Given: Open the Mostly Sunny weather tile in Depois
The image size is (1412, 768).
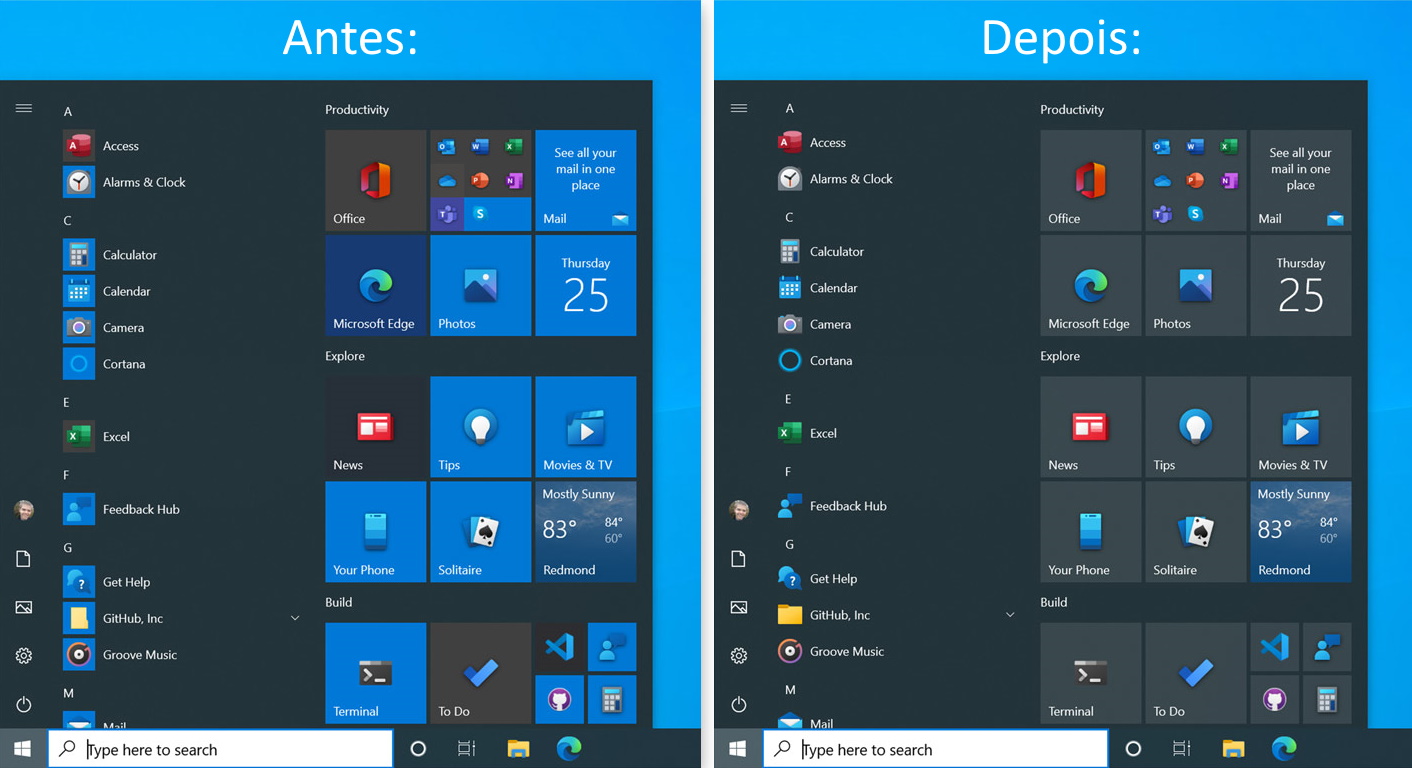Looking at the screenshot, I should click(1301, 532).
